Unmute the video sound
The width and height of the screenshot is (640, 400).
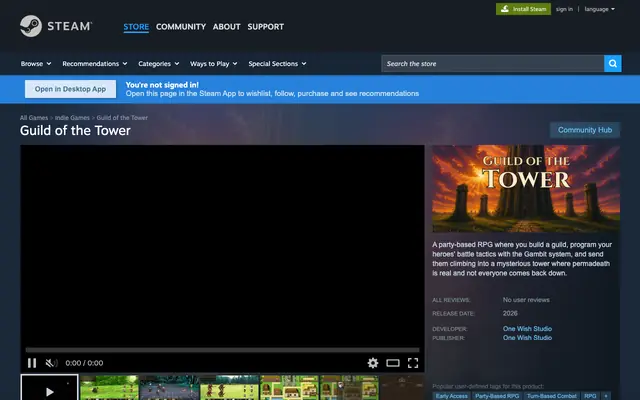point(51,363)
